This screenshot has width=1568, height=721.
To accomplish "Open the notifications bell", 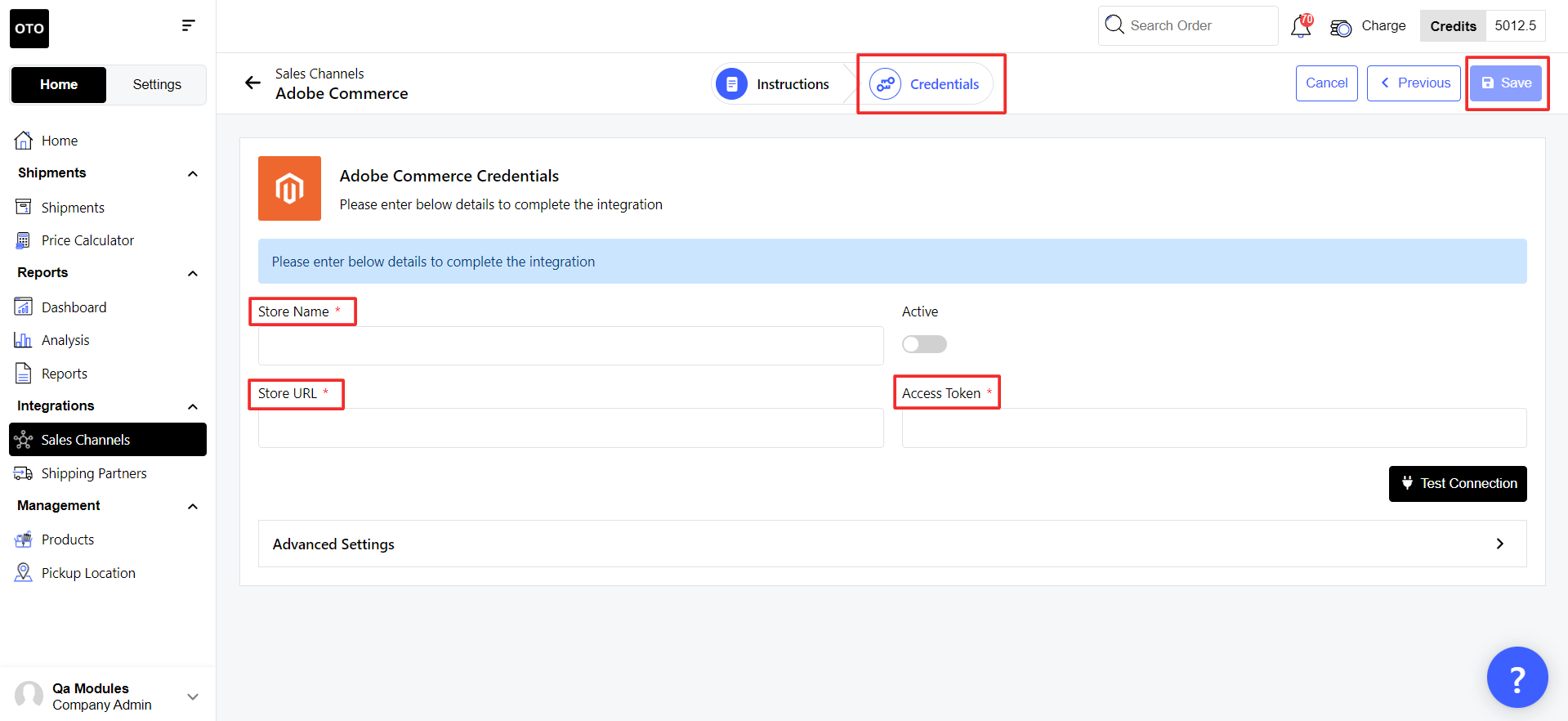I will tap(1301, 26).
